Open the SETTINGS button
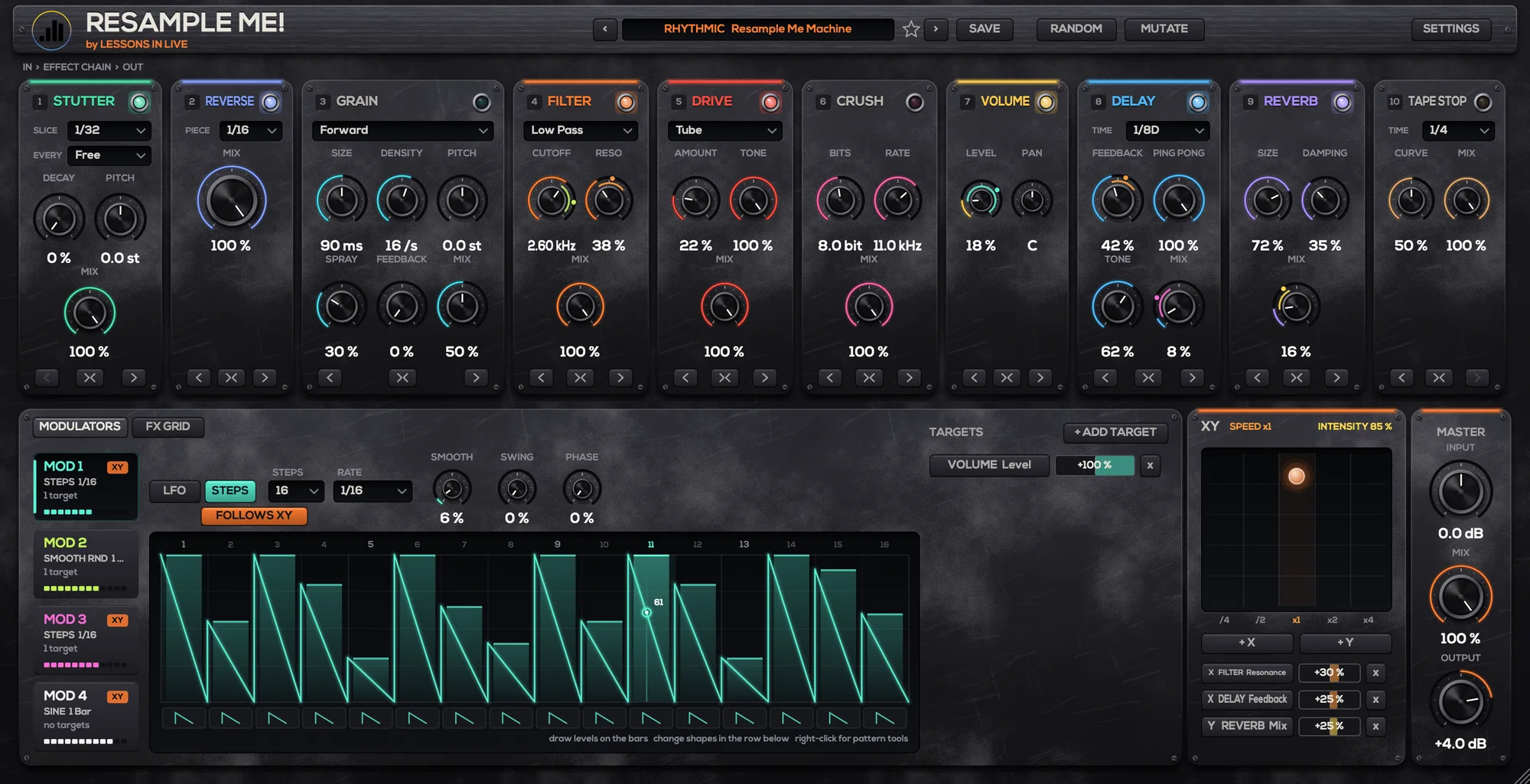Viewport: 1530px width, 784px height. tap(1450, 29)
